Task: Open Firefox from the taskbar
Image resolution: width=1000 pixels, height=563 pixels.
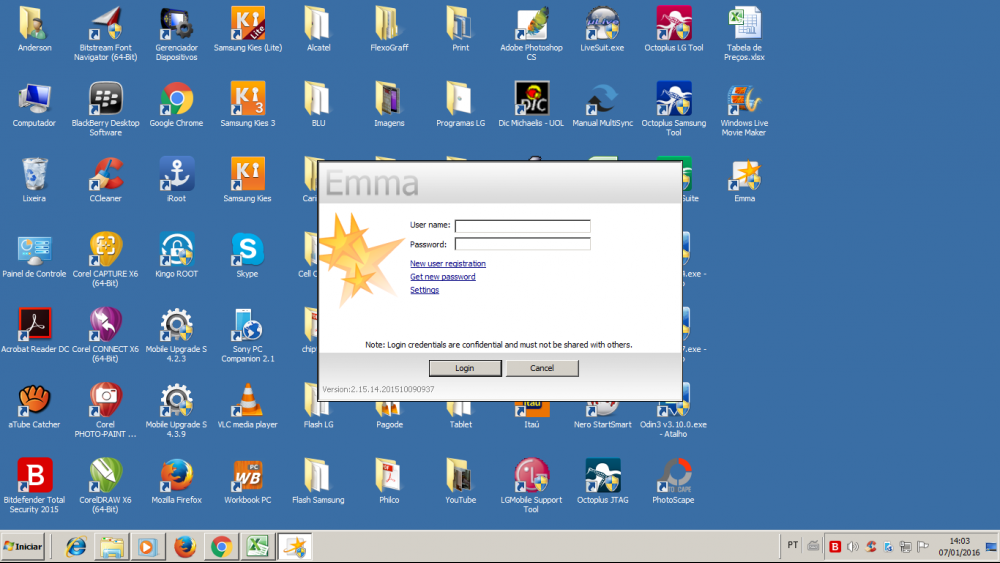Action: [x=185, y=546]
